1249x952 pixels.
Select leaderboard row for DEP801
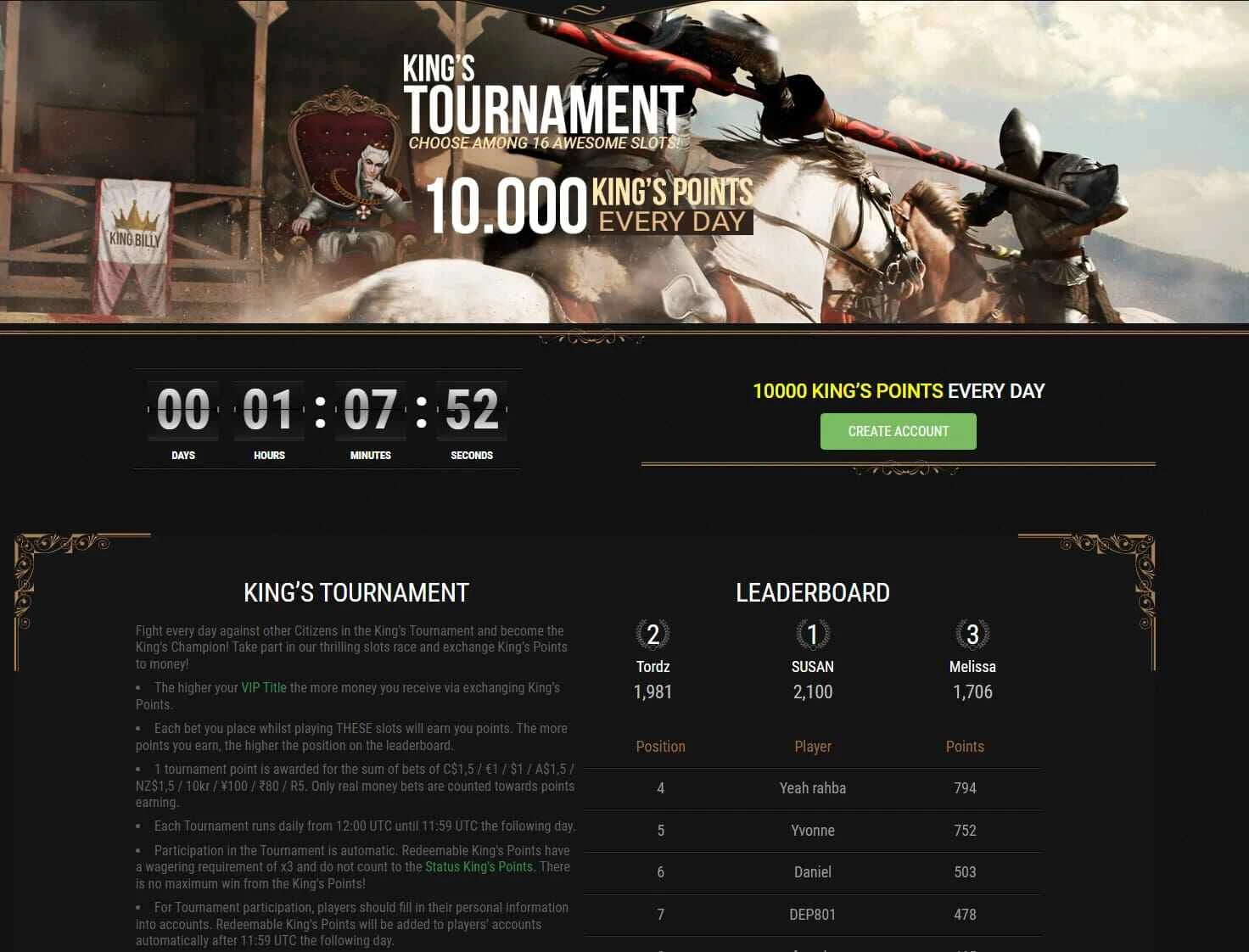pos(813,915)
